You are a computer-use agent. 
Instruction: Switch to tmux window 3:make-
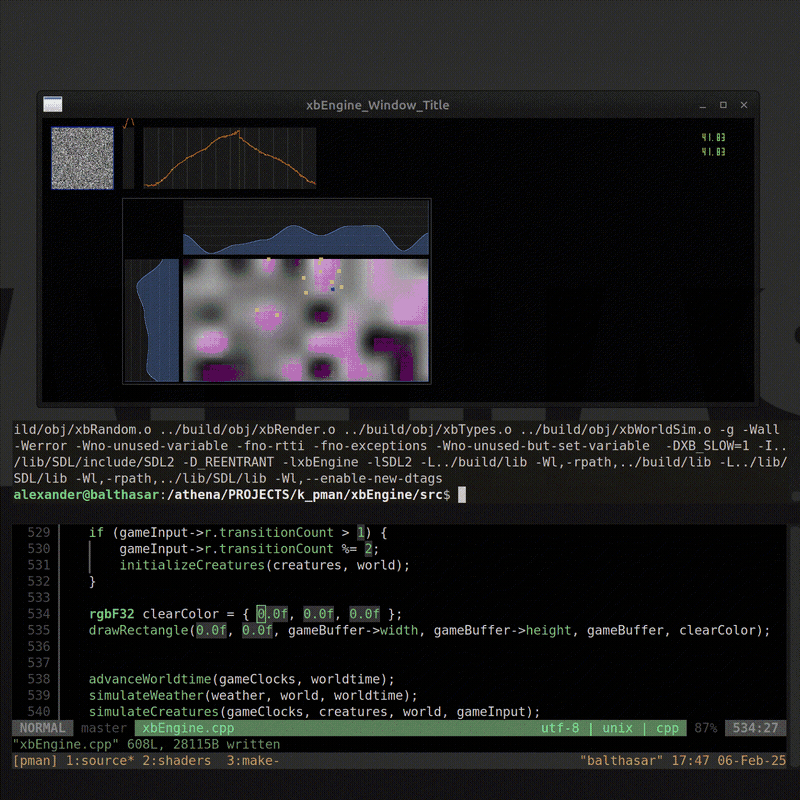click(x=252, y=761)
